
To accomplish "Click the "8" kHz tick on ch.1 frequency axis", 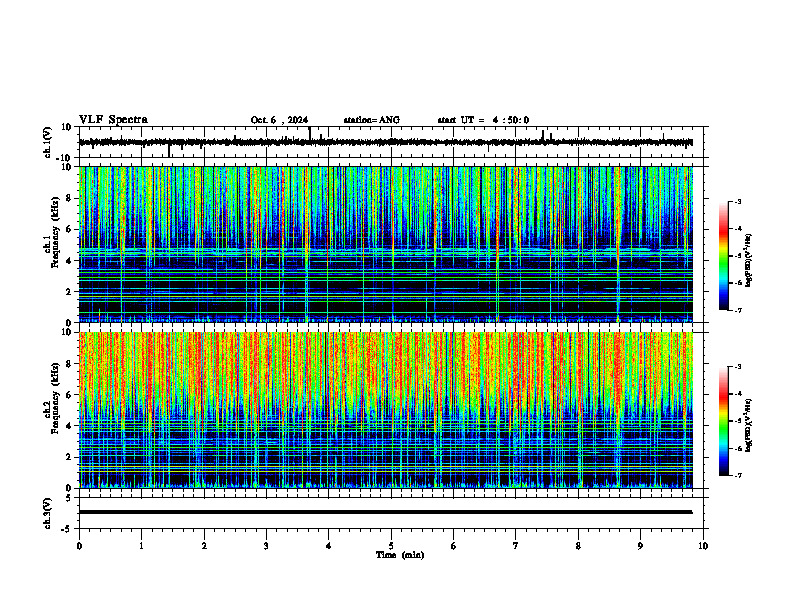I will 69,198.
